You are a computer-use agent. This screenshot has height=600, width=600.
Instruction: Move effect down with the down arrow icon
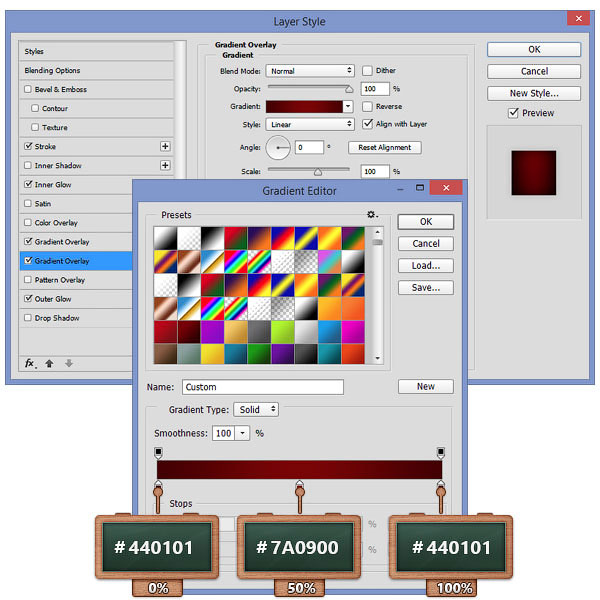[x=69, y=363]
